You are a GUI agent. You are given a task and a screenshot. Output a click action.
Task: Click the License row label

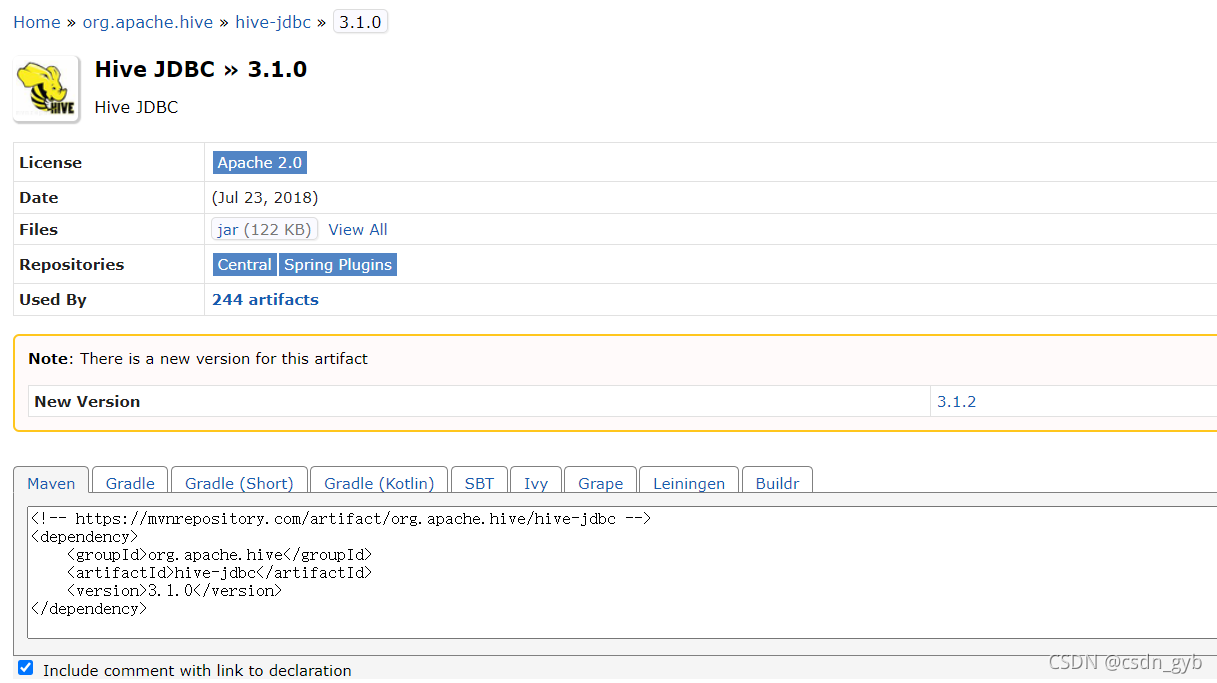pyautogui.click(x=50, y=162)
